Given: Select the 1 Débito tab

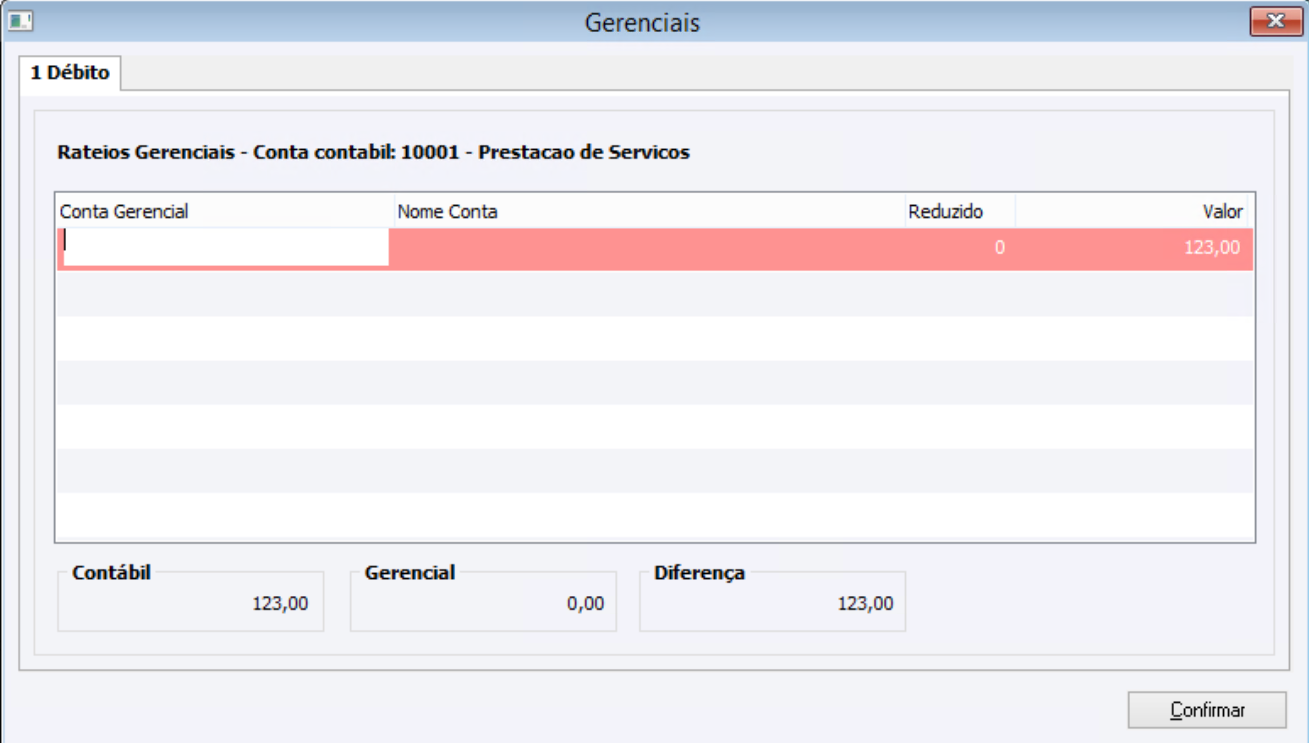Looking at the screenshot, I should point(70,74).
